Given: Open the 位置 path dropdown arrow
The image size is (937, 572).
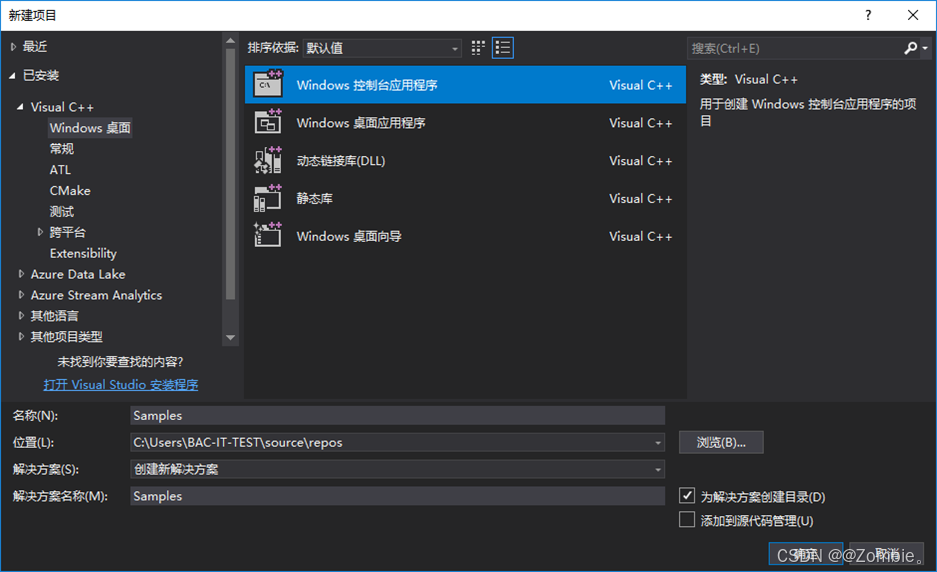Looking at the screenshot, I should tap(657, 442).
